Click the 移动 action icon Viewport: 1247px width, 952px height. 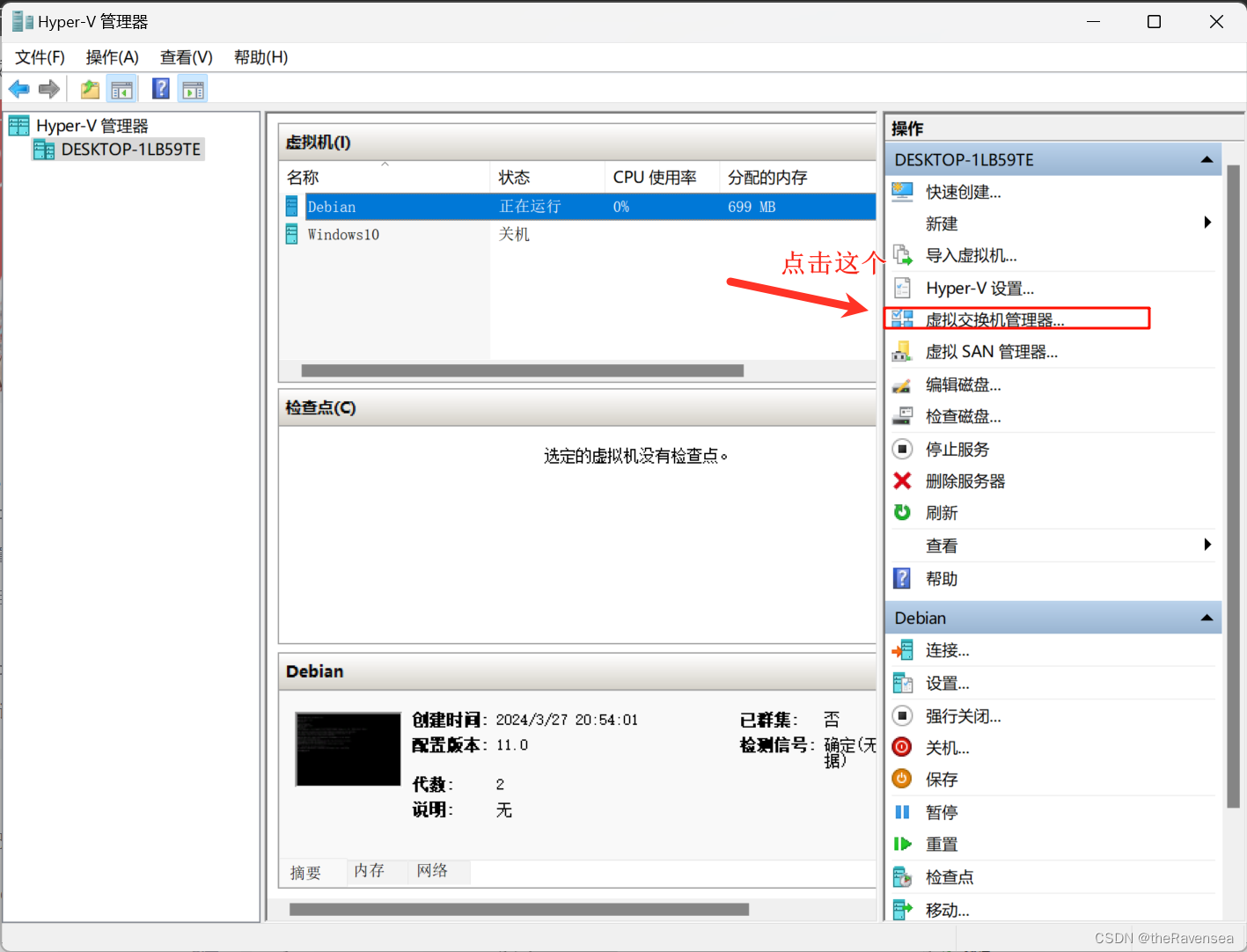[902, 909]
